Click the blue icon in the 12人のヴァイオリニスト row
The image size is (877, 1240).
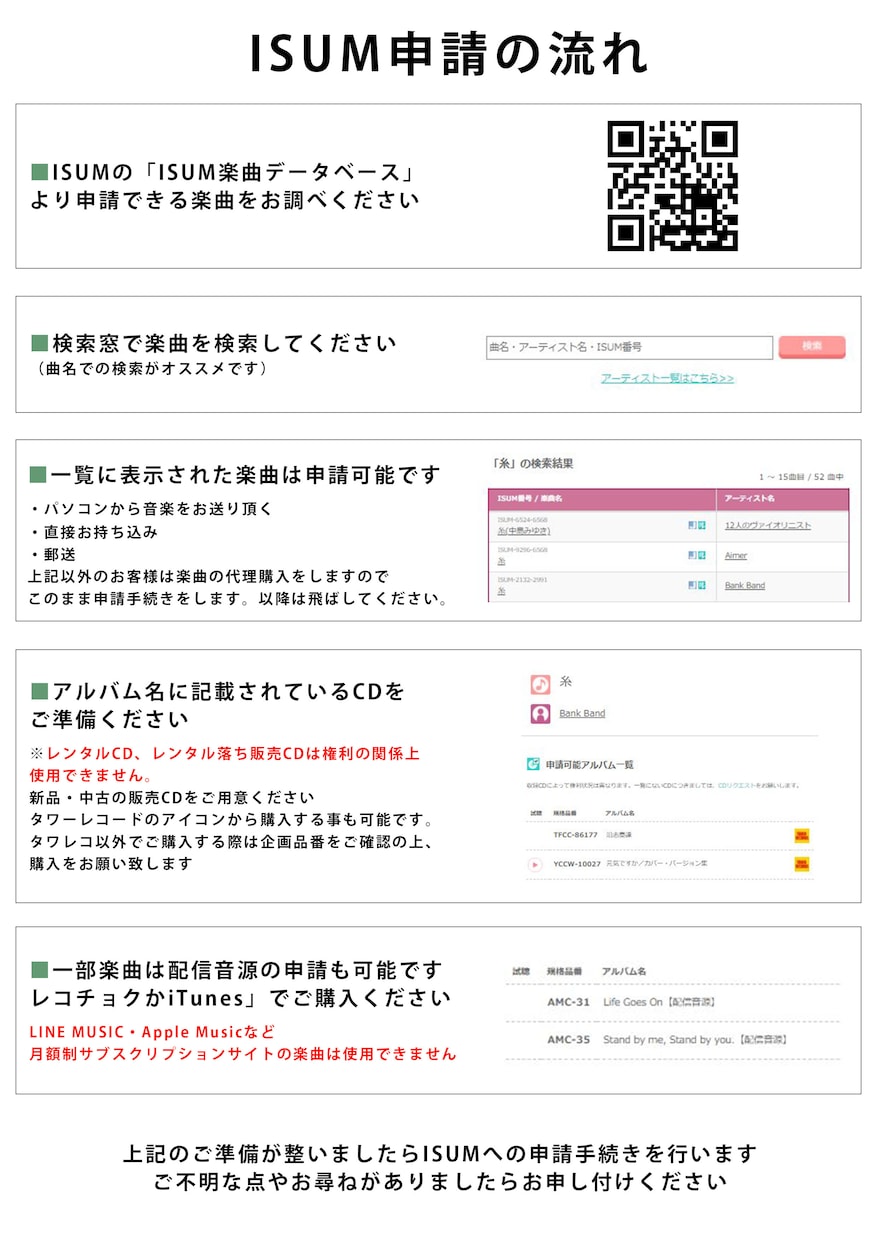692,525
